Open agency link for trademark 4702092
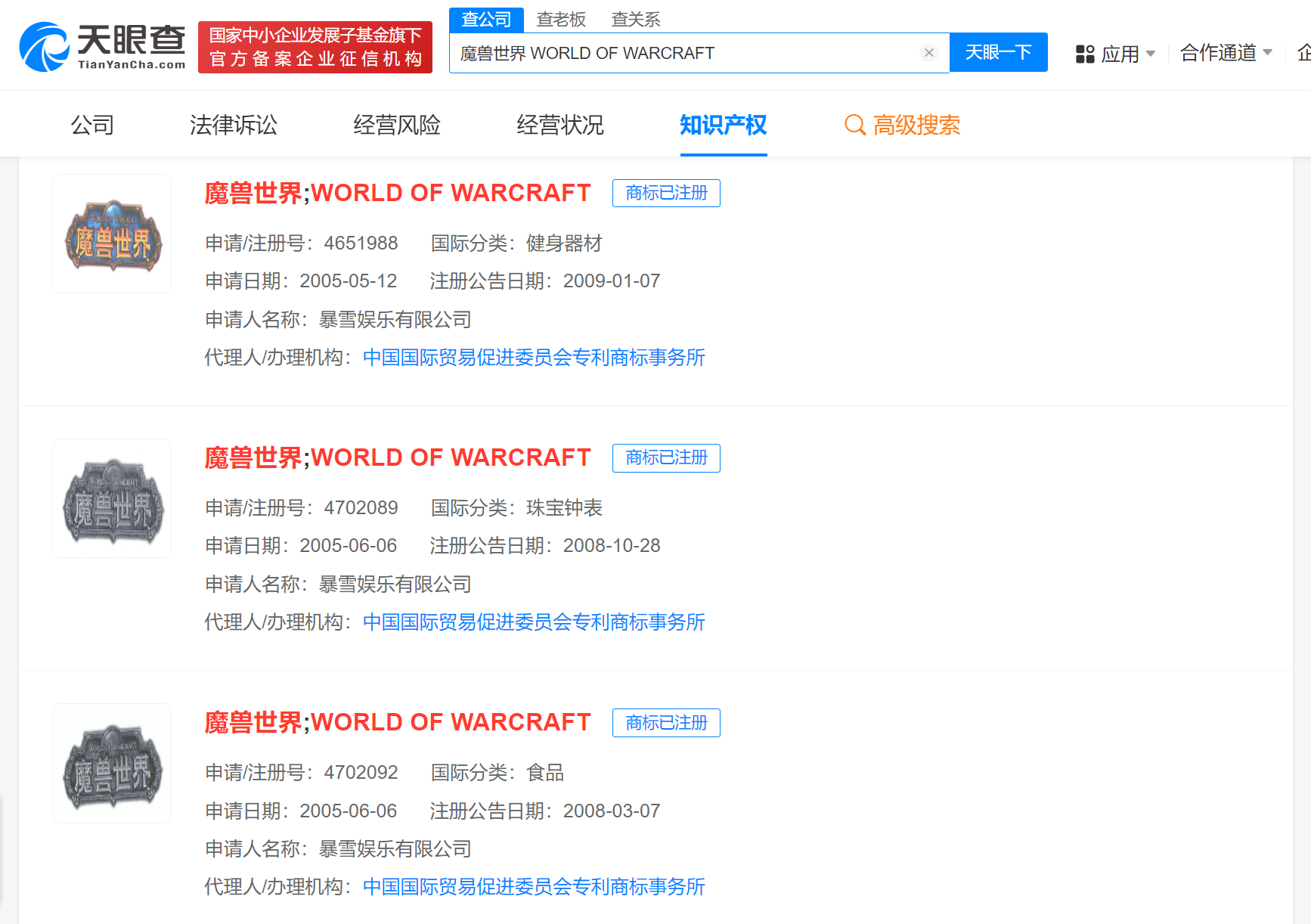The width and height of the screenshot is (1311, 924). (535, 887)
